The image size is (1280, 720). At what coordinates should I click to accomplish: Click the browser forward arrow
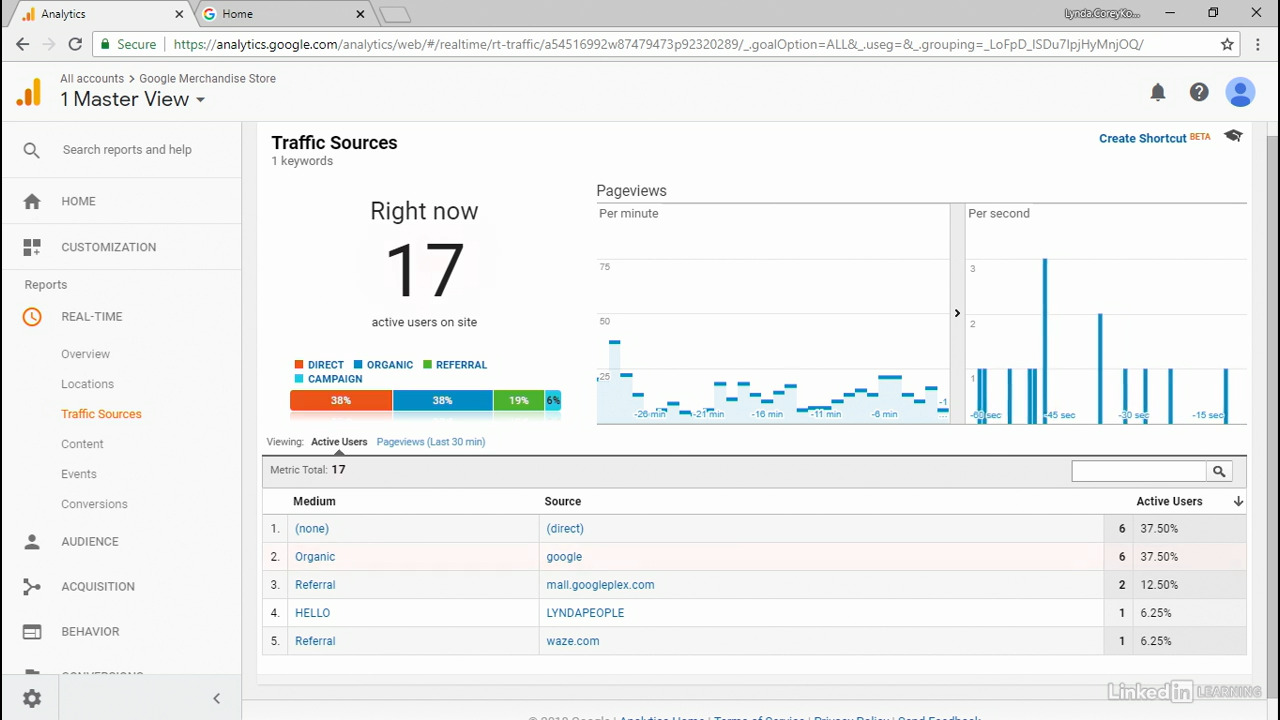pos(49,44)
